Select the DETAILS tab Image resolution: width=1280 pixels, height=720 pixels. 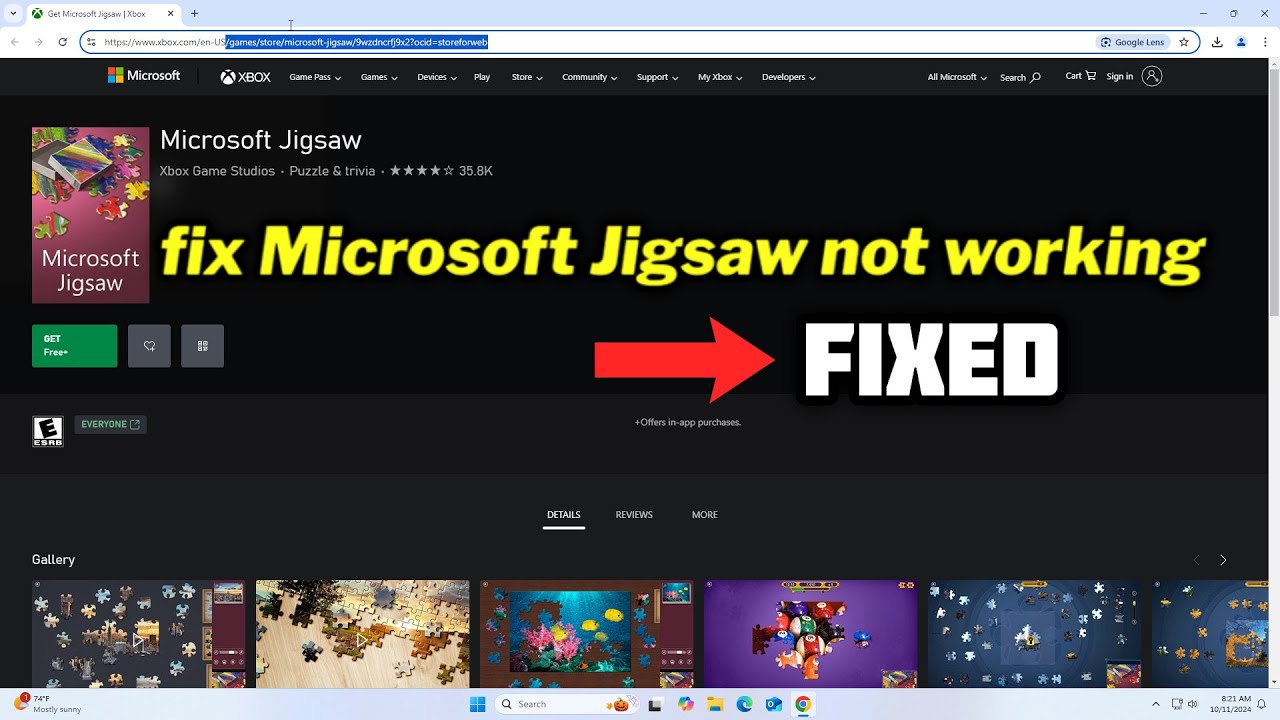[563, 515]
